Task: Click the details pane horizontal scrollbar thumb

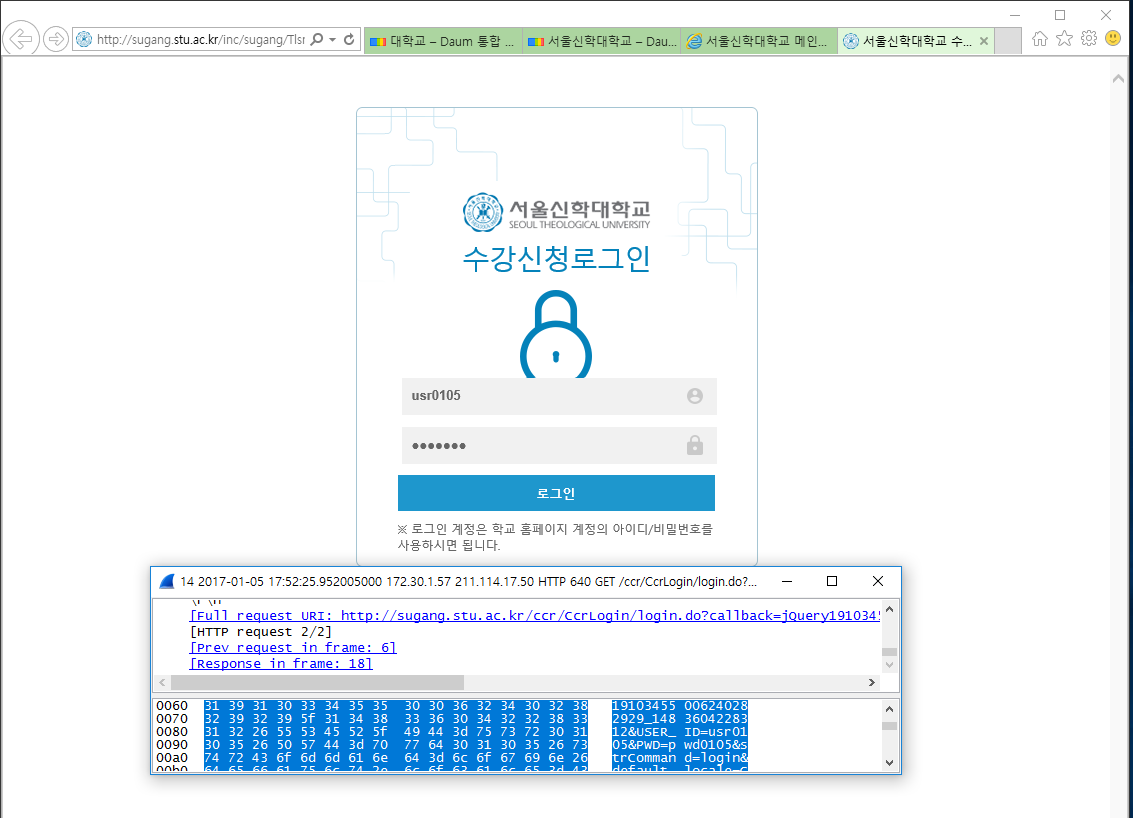Action: click(317, 683)
